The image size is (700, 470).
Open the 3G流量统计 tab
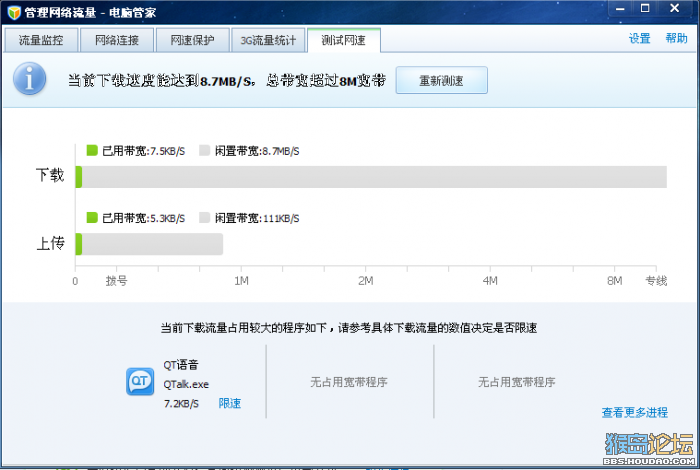[x=268, y=40]
